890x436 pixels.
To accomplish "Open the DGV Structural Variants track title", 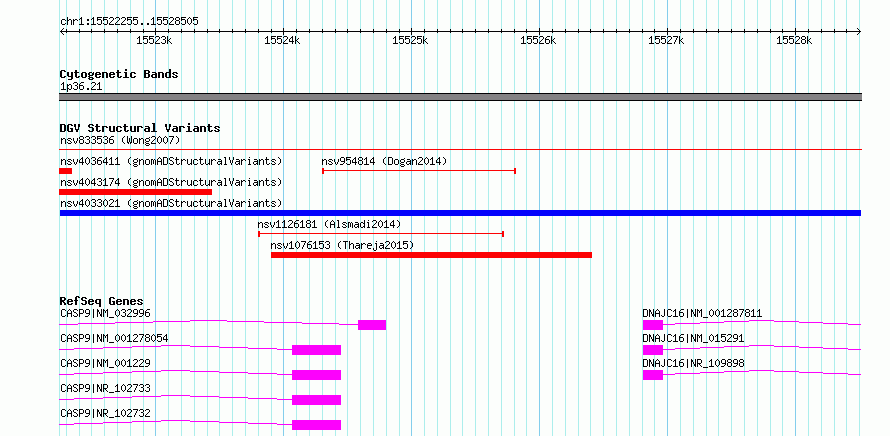I will coord(140,128).
